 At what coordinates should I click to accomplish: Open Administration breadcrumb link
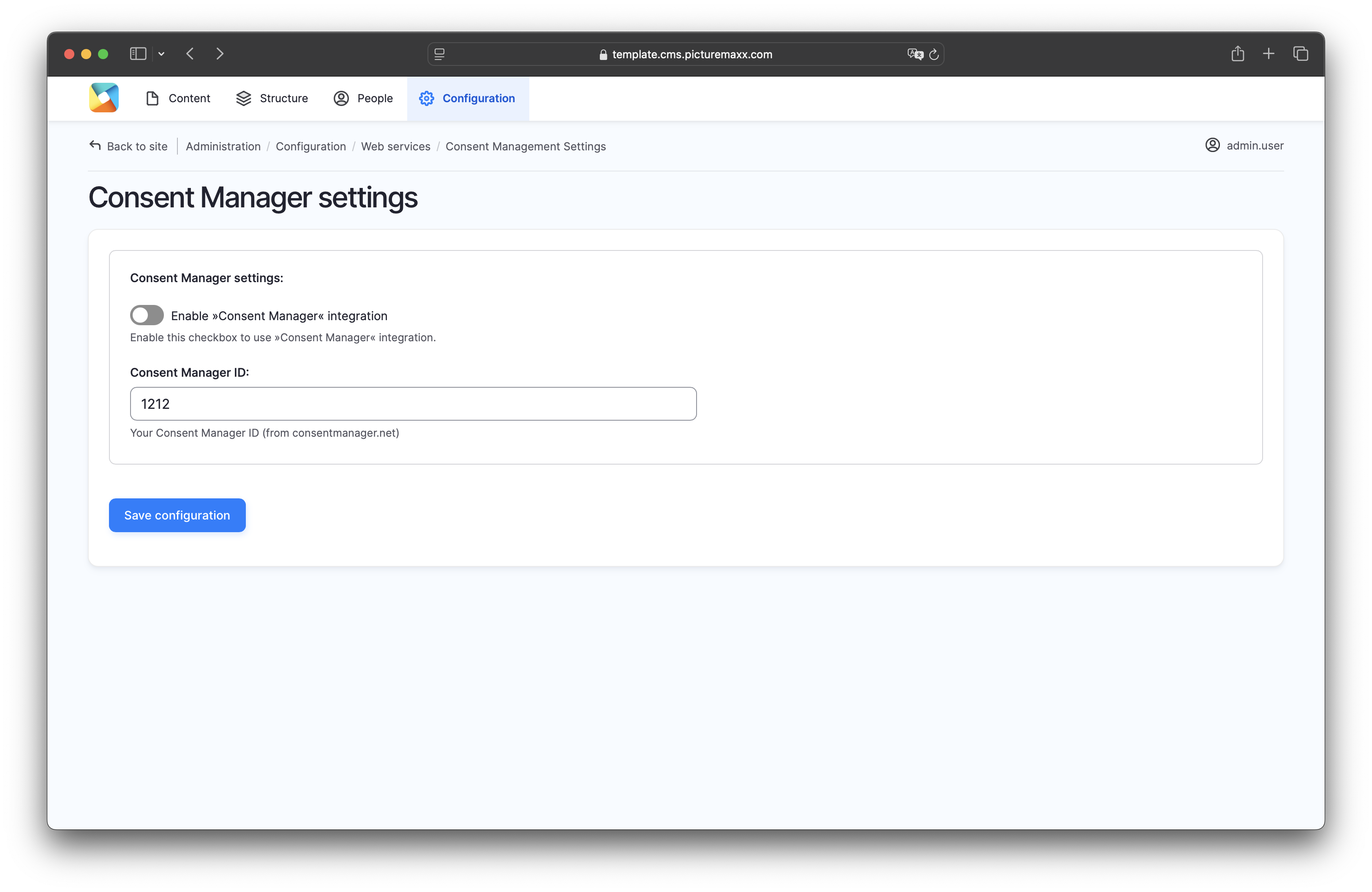223,147
